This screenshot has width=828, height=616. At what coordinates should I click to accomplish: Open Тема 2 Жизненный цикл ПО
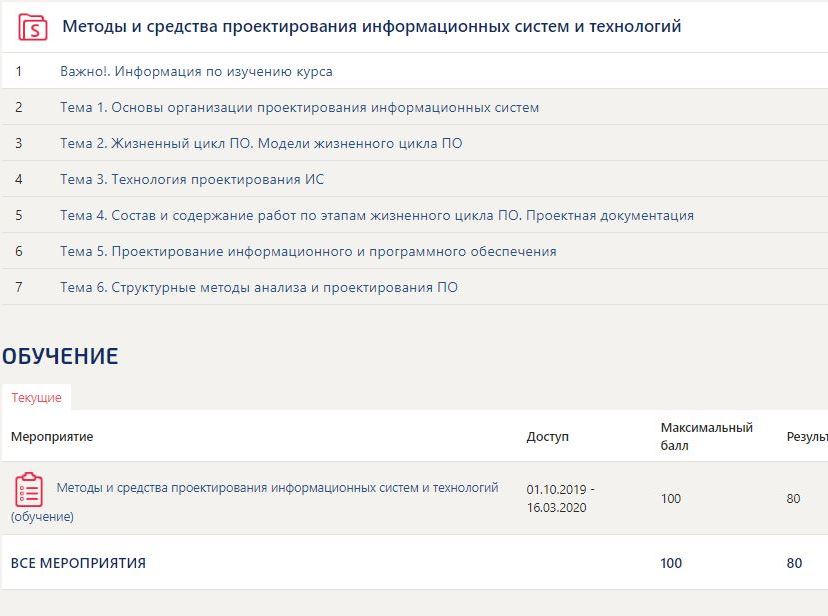[x=261, y=144]
